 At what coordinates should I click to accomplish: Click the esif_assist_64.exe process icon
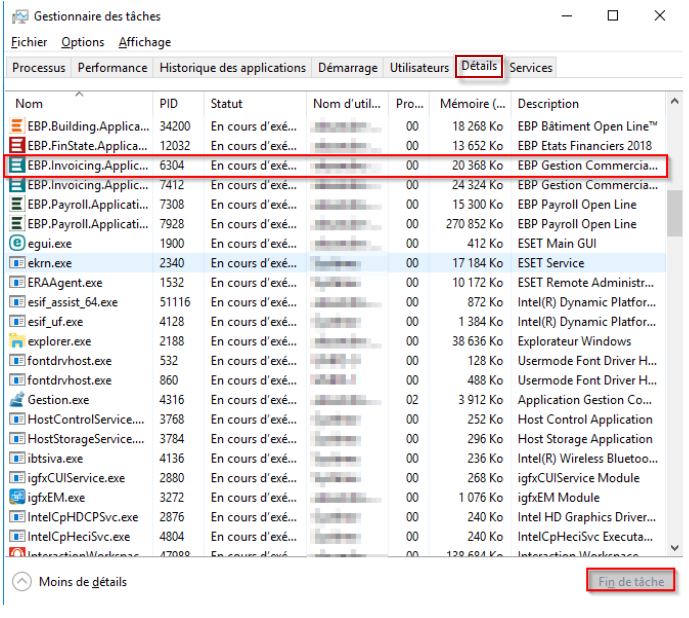(17, 302)
